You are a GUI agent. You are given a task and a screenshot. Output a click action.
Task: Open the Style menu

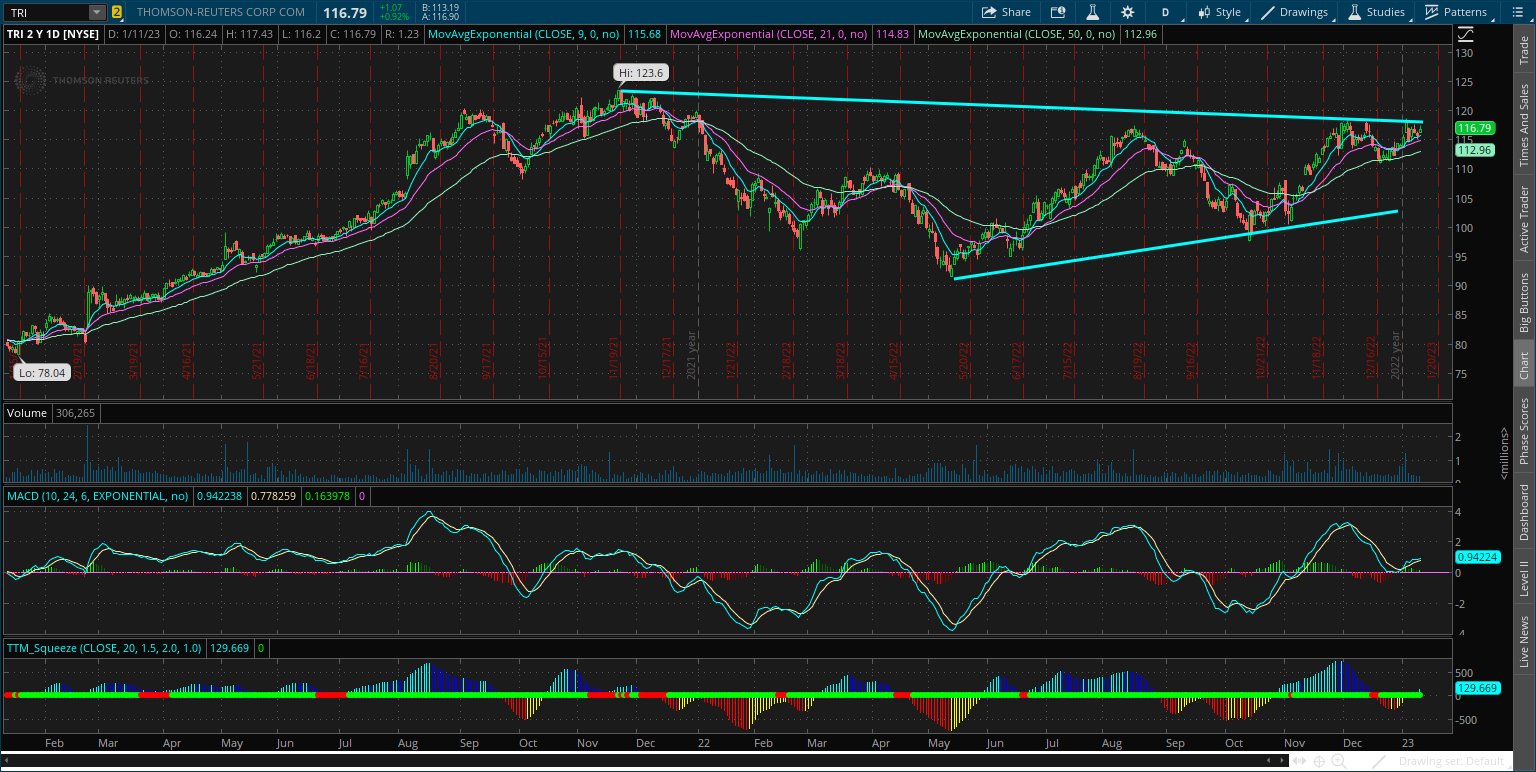click(1218, 12)
